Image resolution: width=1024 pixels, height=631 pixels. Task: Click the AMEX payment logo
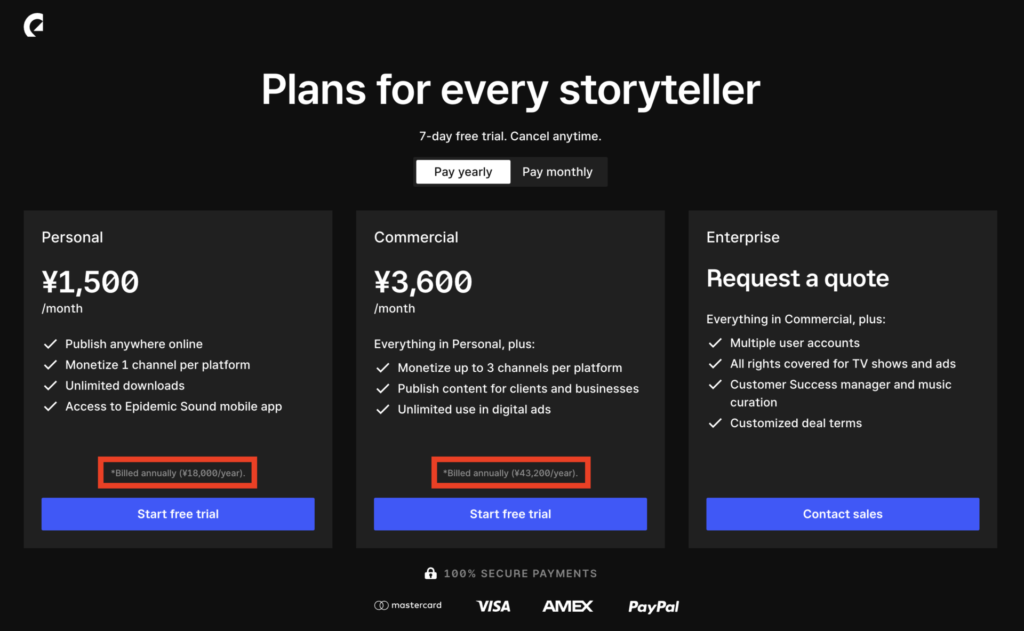point(568,606)
